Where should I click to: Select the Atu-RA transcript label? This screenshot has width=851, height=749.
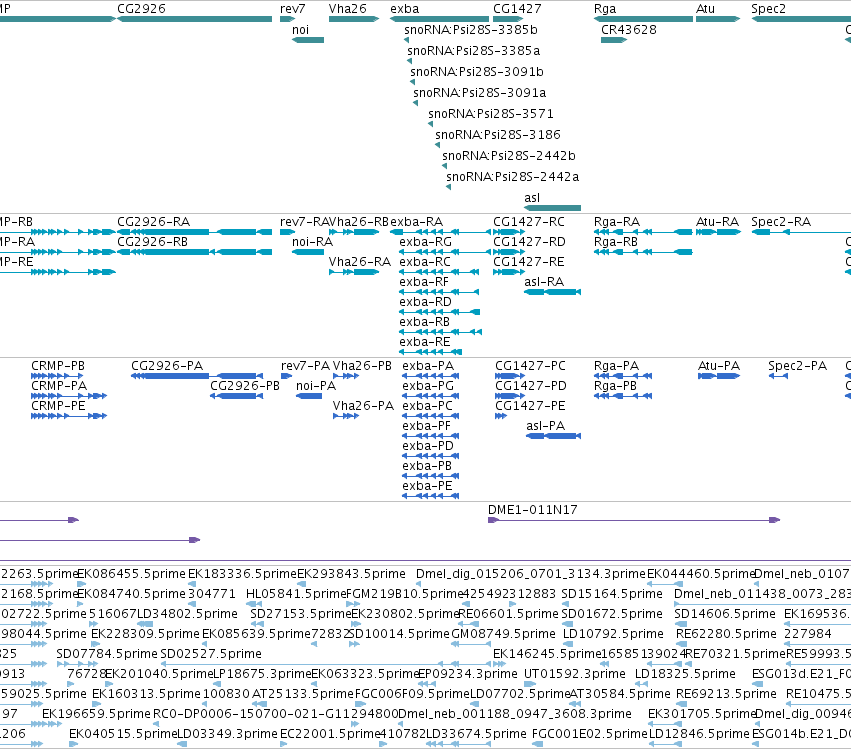click(717, 222)
